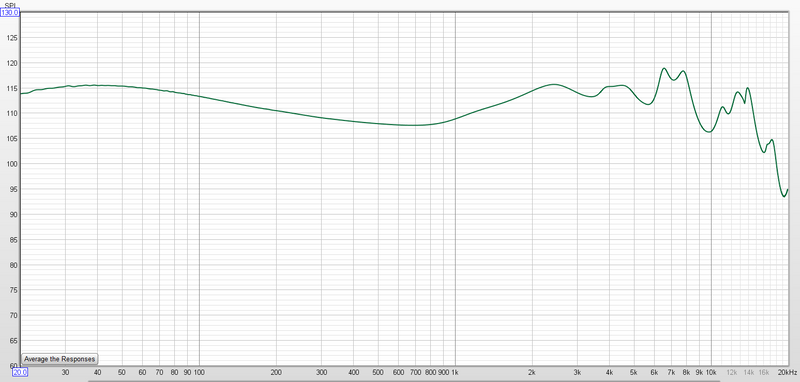Click the 100 SPL axis label

[11, 164]
